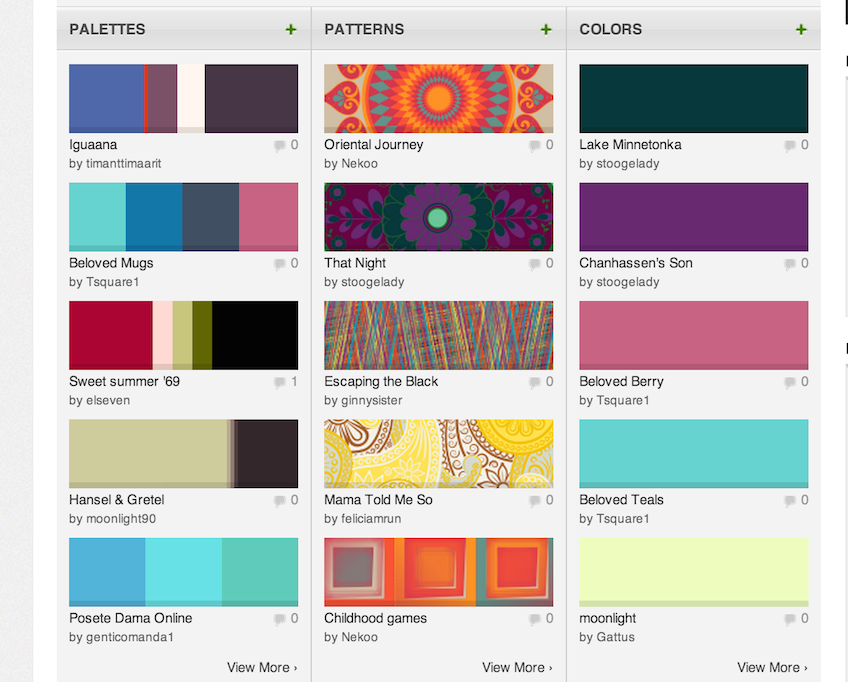848x682 pixels.
Task: View More patterns
Action: 517,667
